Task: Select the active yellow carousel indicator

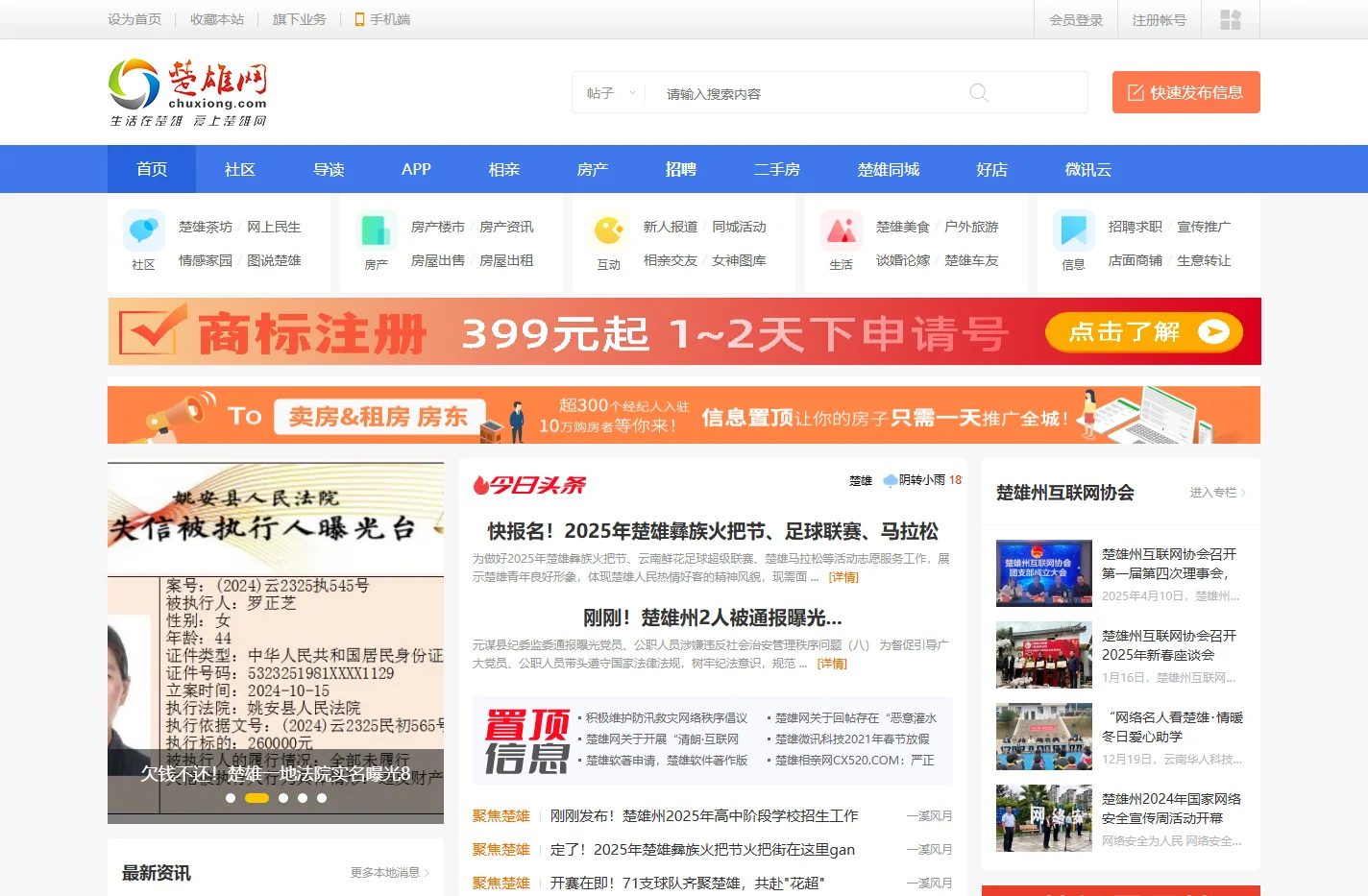Action: point(256,798)
